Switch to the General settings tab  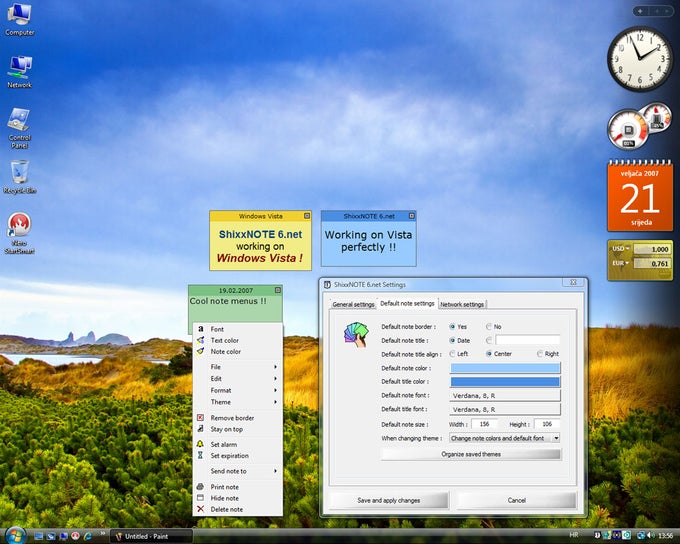click(353, 305)
